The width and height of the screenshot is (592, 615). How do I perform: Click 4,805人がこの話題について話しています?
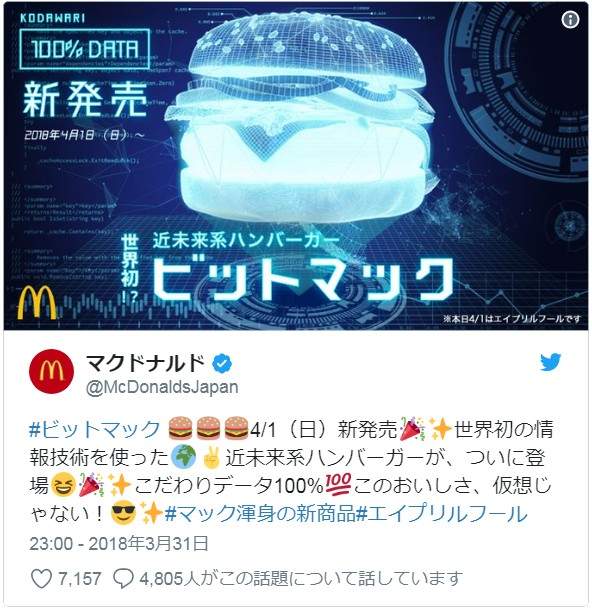(x=301, y=579)
